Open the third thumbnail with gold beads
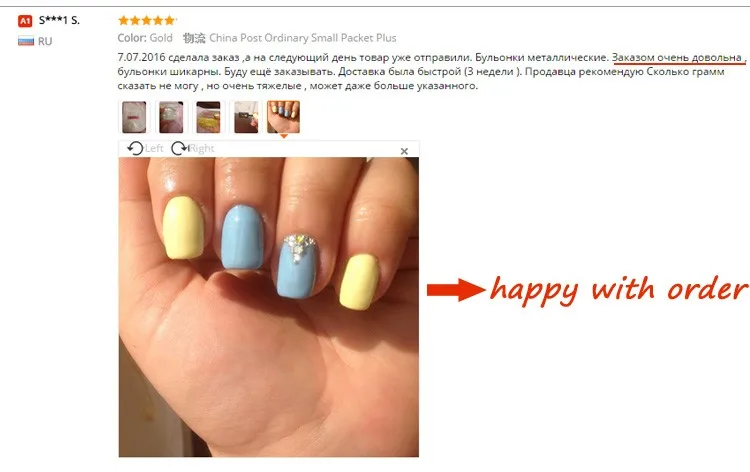Screen dimensions: 750x472 point(209,117)
